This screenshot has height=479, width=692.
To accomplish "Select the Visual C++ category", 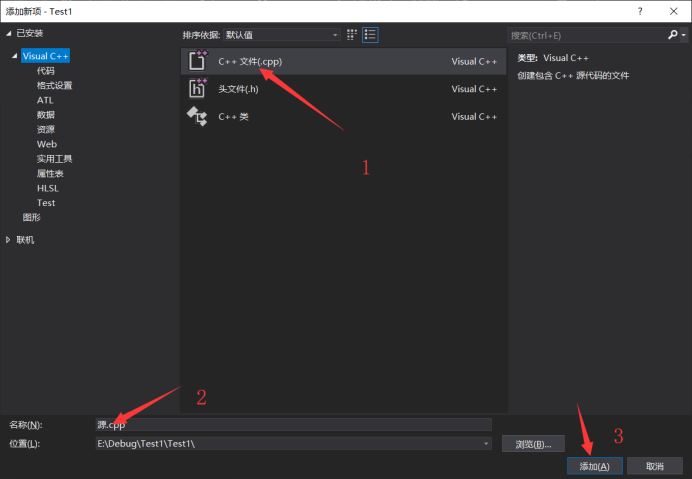I will point(45,56).
